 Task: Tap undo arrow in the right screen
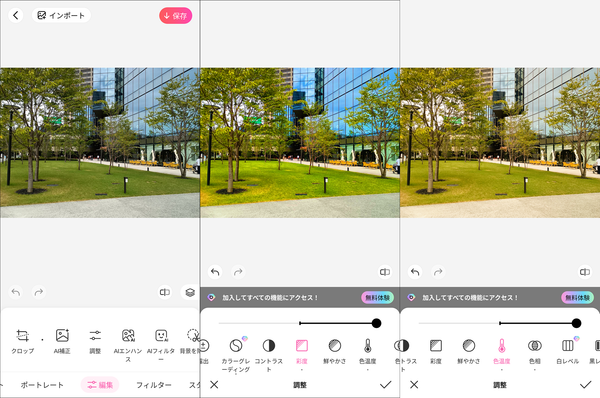[x=415, y=272]
